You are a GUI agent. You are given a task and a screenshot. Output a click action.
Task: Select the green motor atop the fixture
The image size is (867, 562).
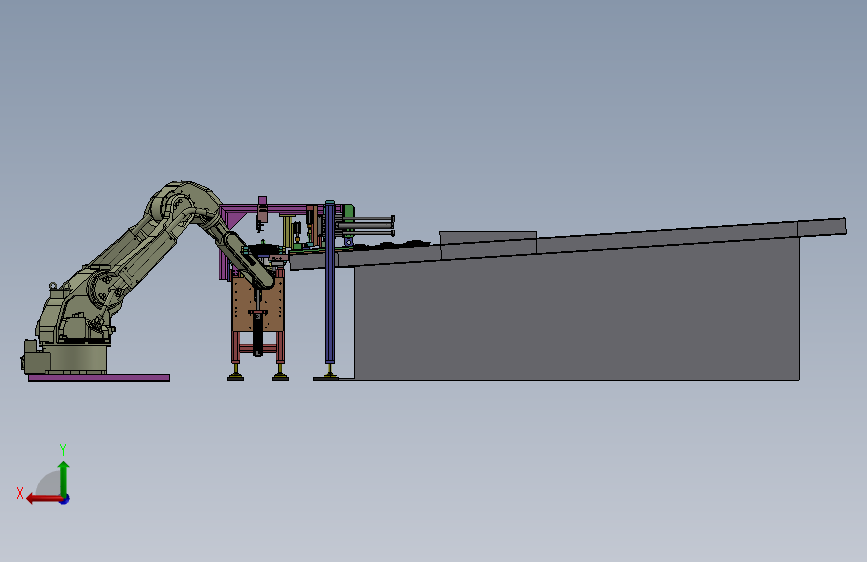[x=348, y=214]
